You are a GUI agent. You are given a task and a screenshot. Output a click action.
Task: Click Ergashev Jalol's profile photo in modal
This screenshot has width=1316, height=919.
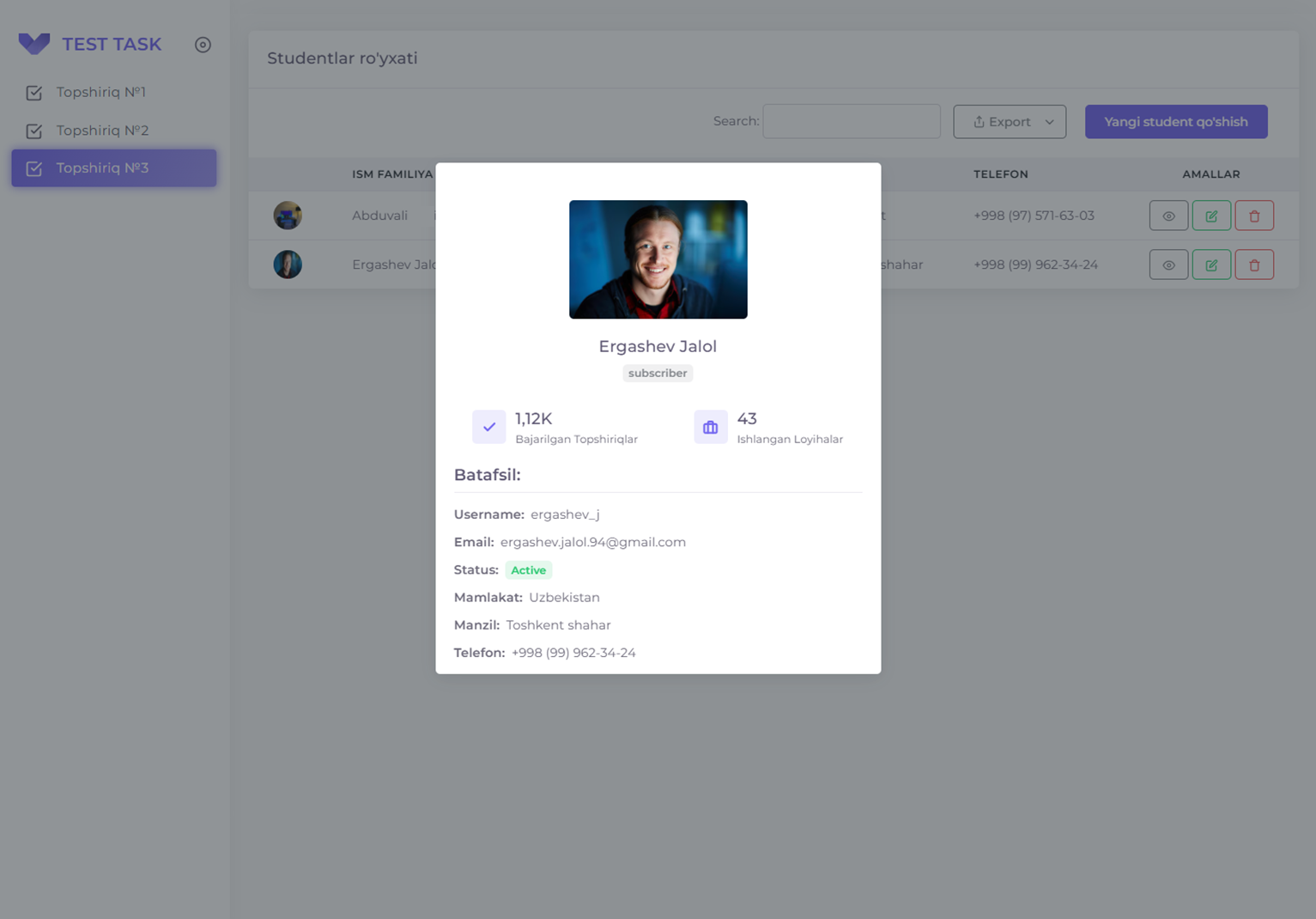[658, 259]
